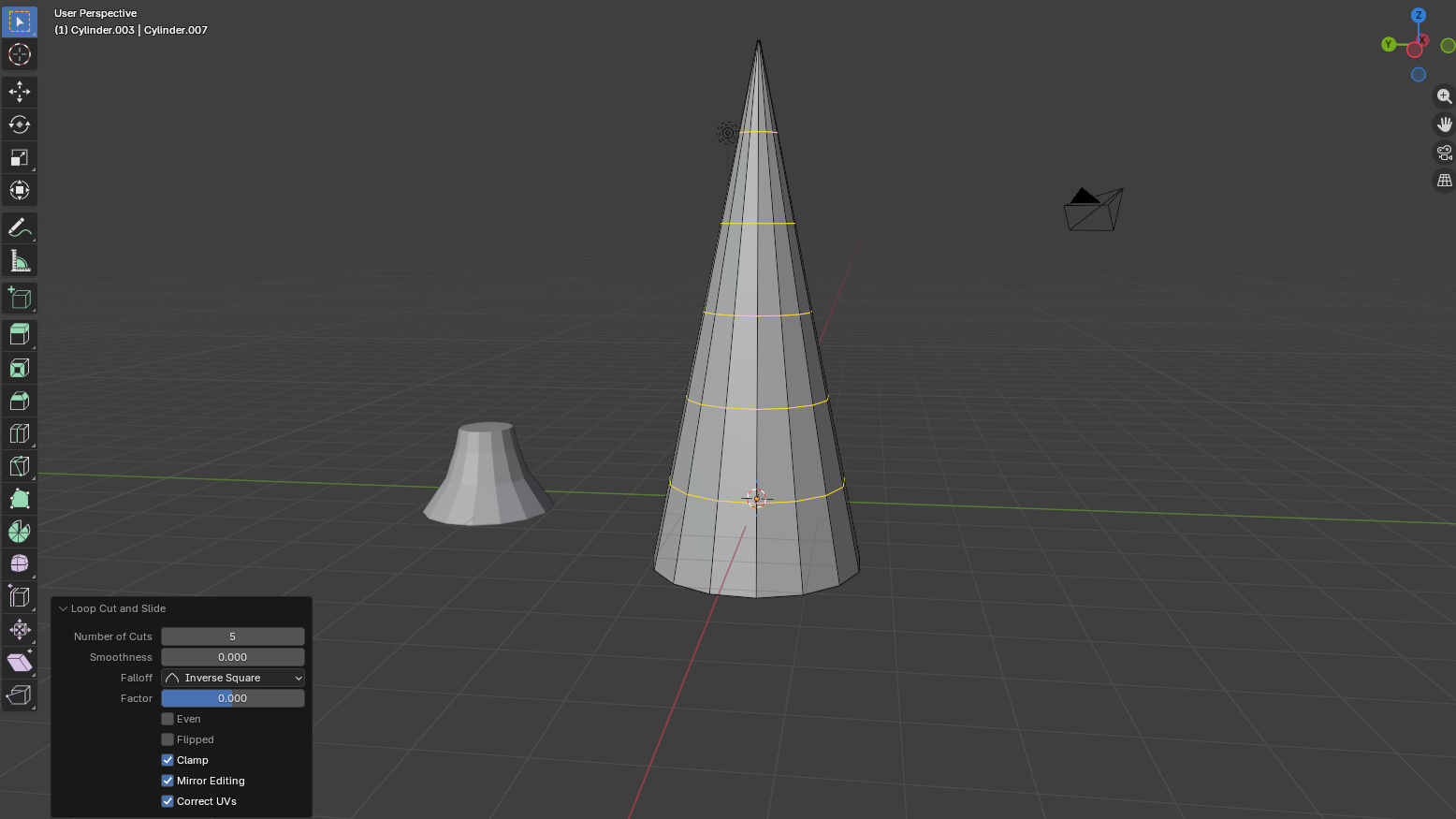Disable the Clamp checkbox
This screenshot has height=819, width=1456.
(x=167, y=760)
